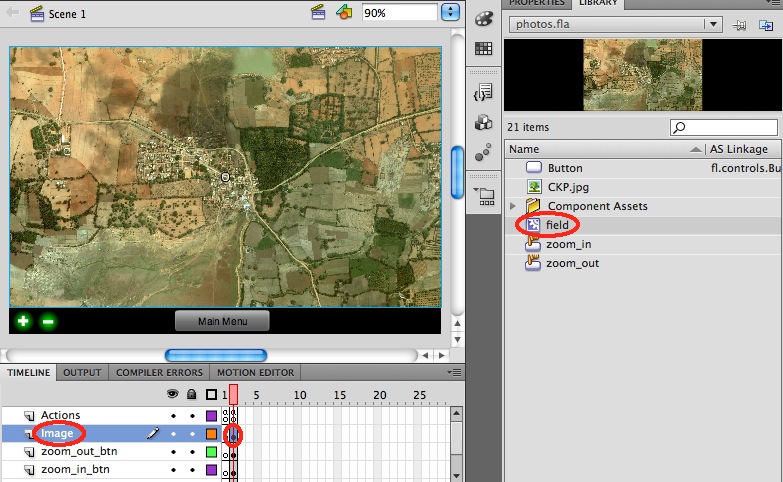Click the zoom_out_btn layer green color swatch
This screenshot has width=783, height=482.
coord(211,452)
